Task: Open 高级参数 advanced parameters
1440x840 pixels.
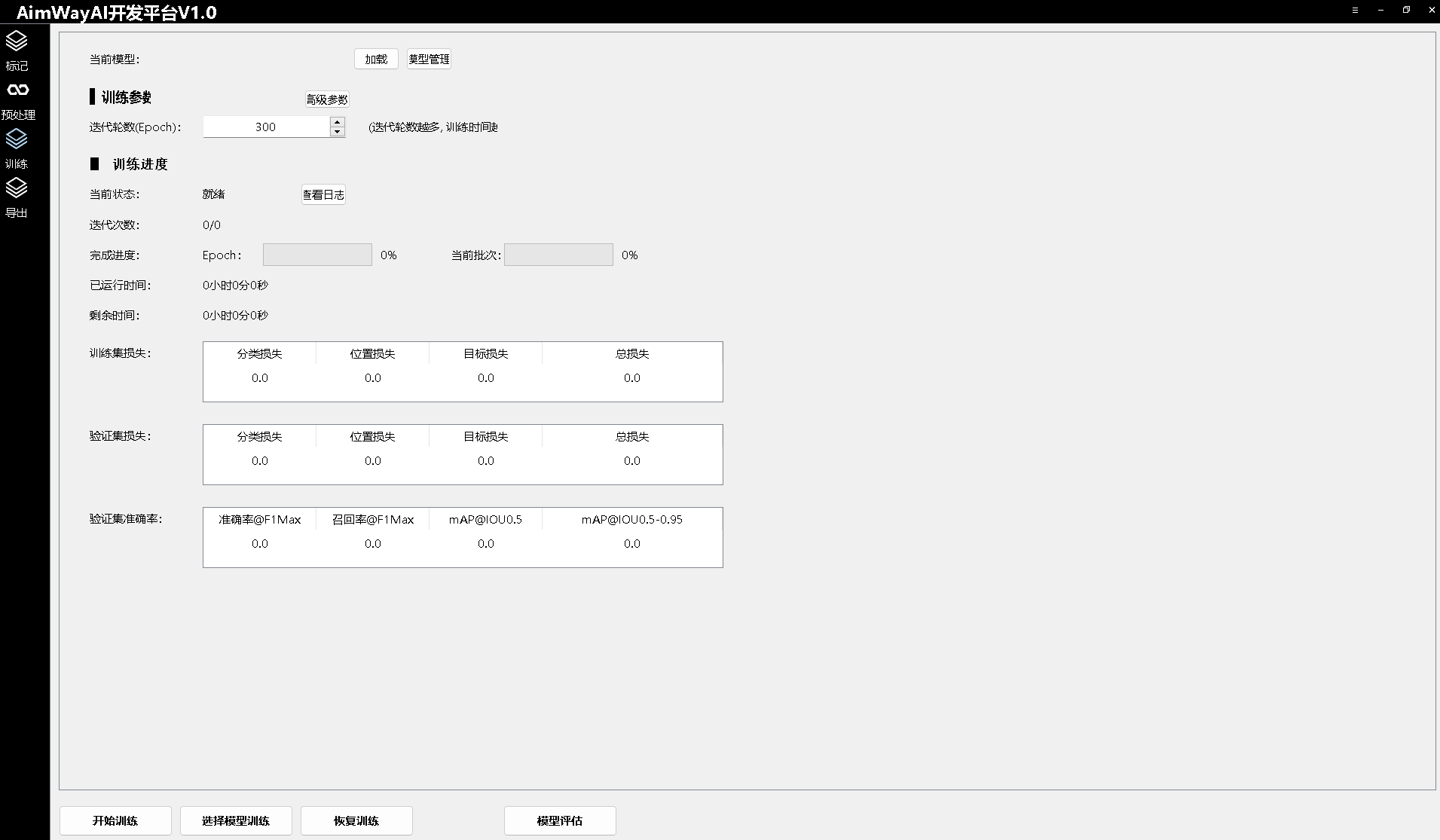Action: [327, 99]
